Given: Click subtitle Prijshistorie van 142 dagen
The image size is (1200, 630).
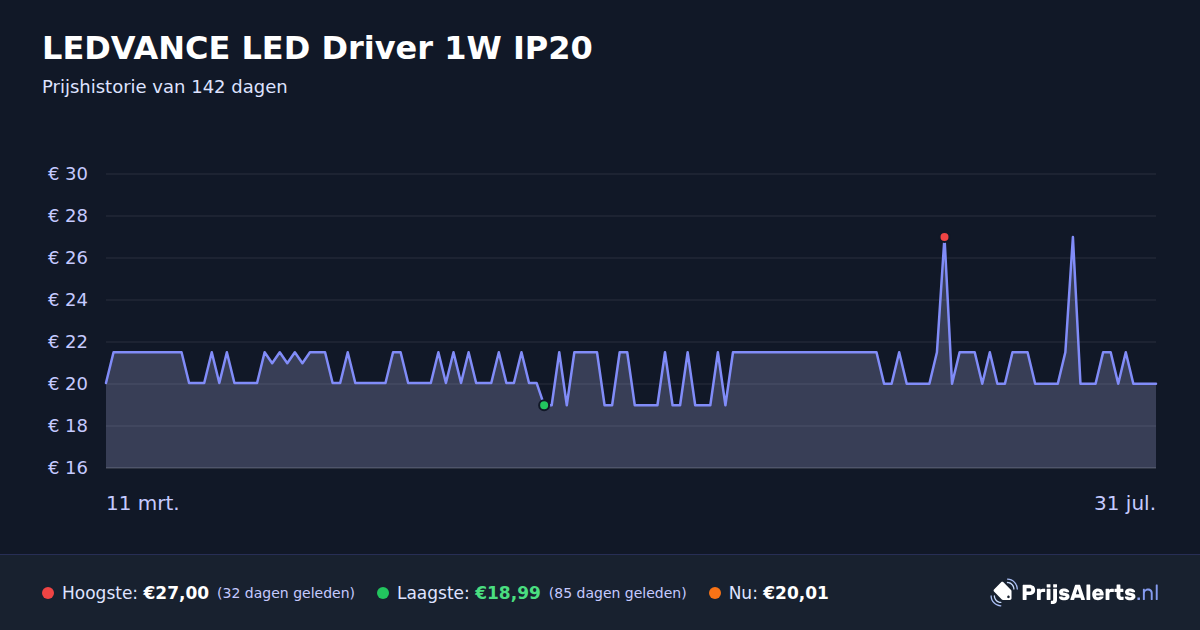Looking at the screenshot, I should 165,87.
